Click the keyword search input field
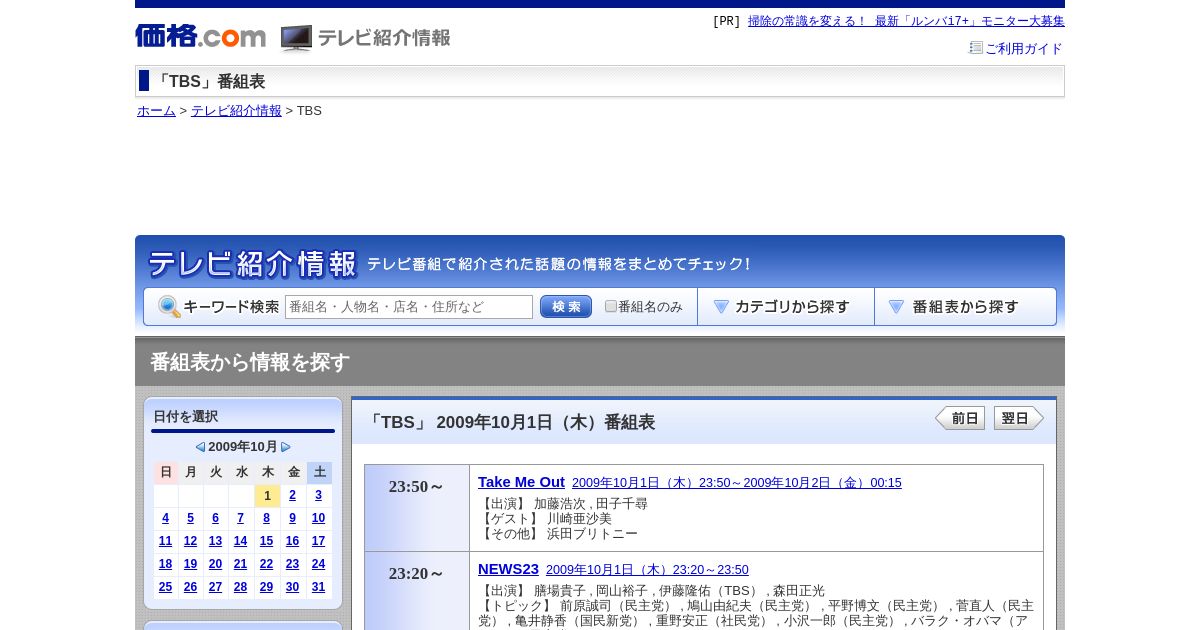The height and width of the screenshot is (630, 1200). coord(409,307)
